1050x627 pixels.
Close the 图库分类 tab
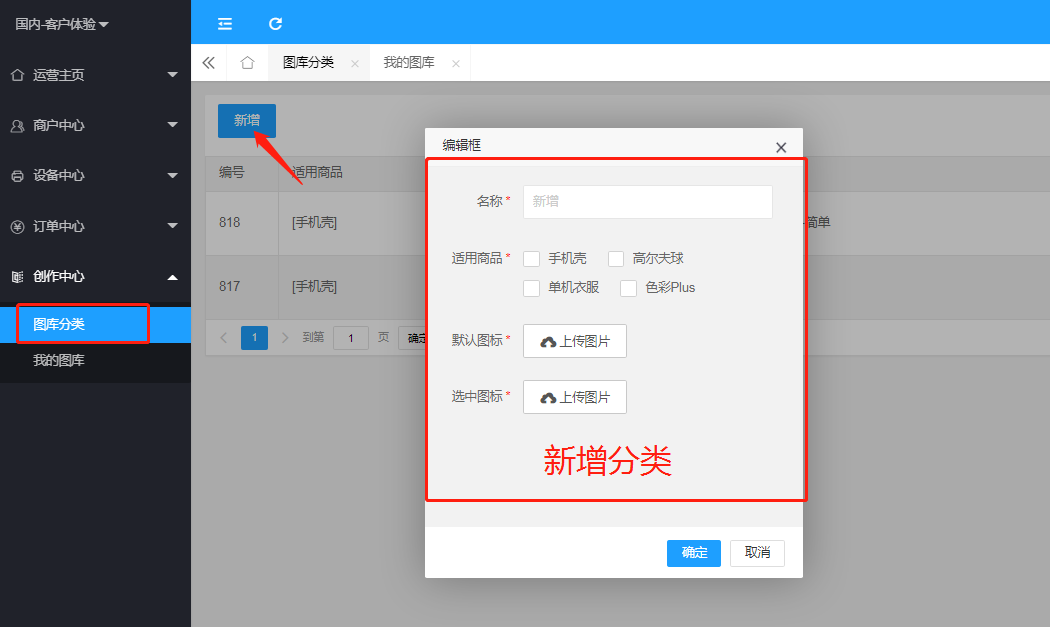click(355, 64)
